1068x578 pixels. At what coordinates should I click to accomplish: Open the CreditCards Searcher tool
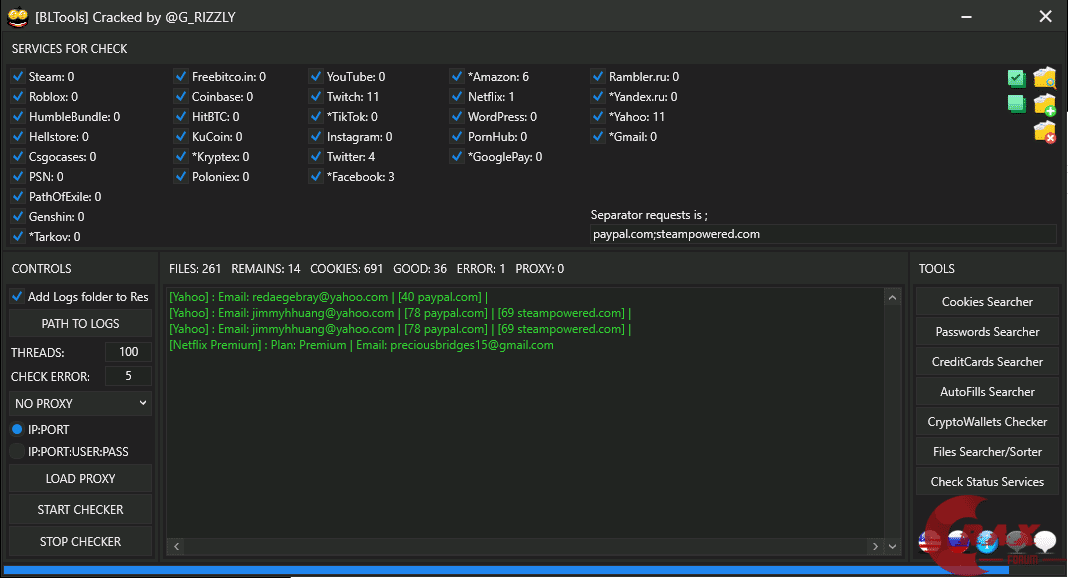pyautogui.click(x=987, y=362)
